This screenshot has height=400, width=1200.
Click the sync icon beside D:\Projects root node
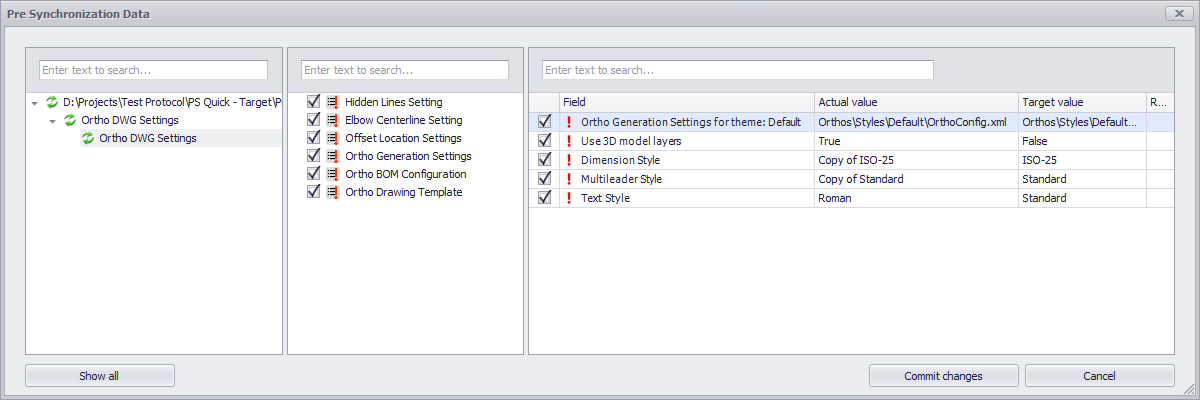coord(52,102)
